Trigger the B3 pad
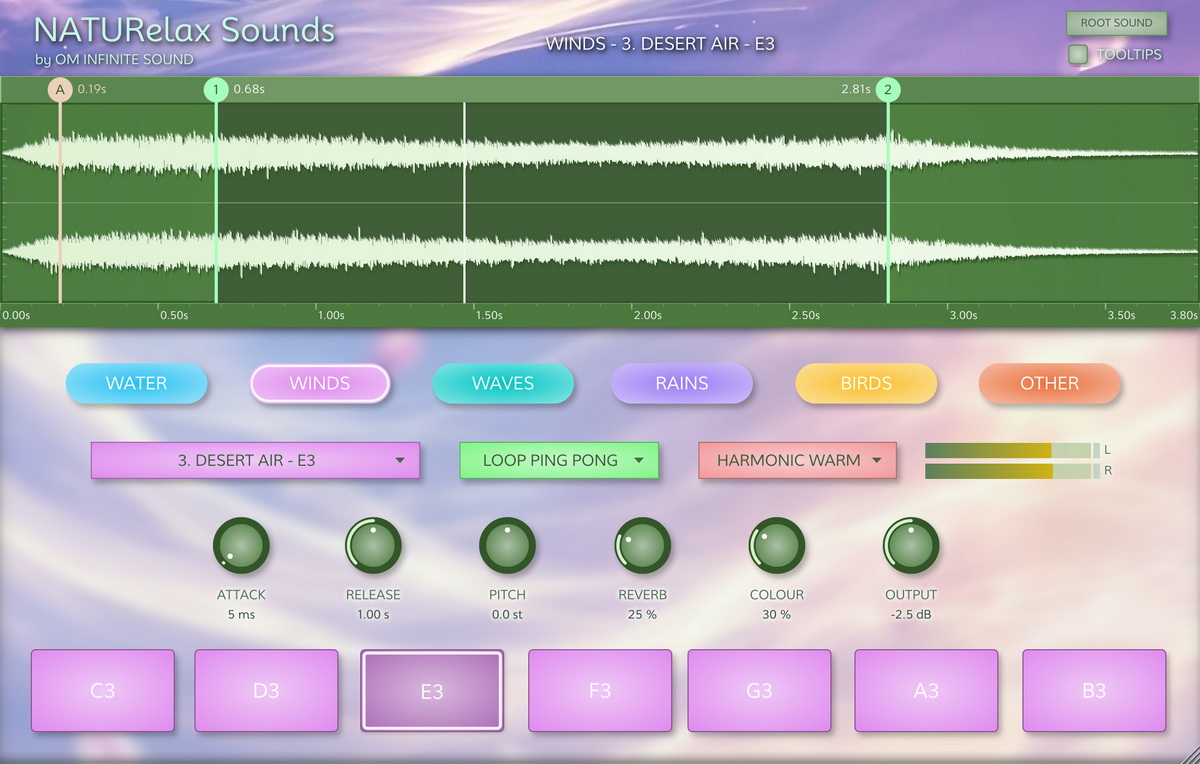The width and height of the screenshot is (1200, 764). [1094, 691]
